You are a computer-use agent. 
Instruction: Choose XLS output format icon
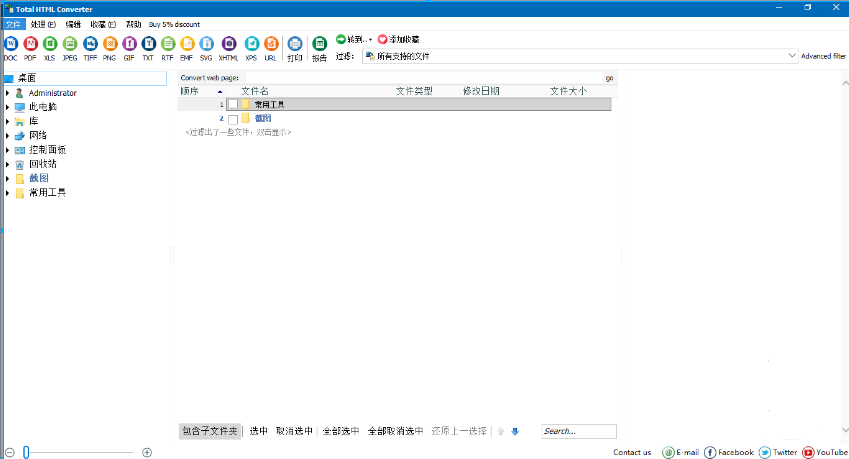click(x=50, y=43)
